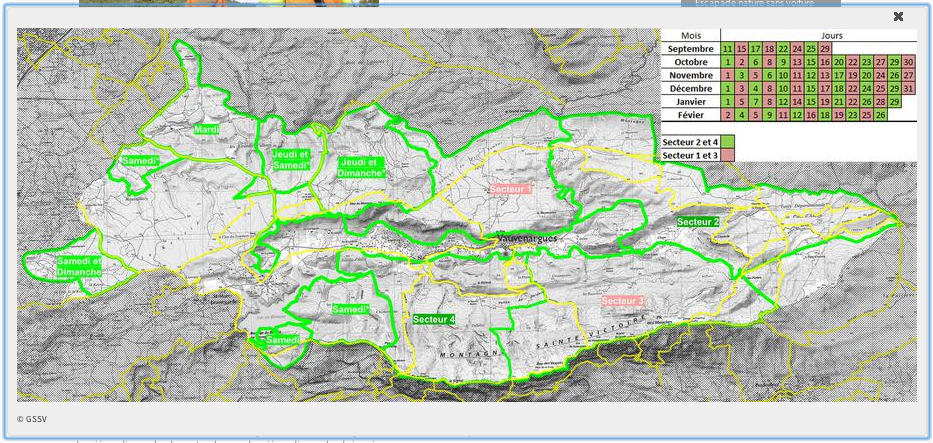Open the Escapade nature sans voiture link behind
This screenshot has width=933, height=443.
click(754, 4)
